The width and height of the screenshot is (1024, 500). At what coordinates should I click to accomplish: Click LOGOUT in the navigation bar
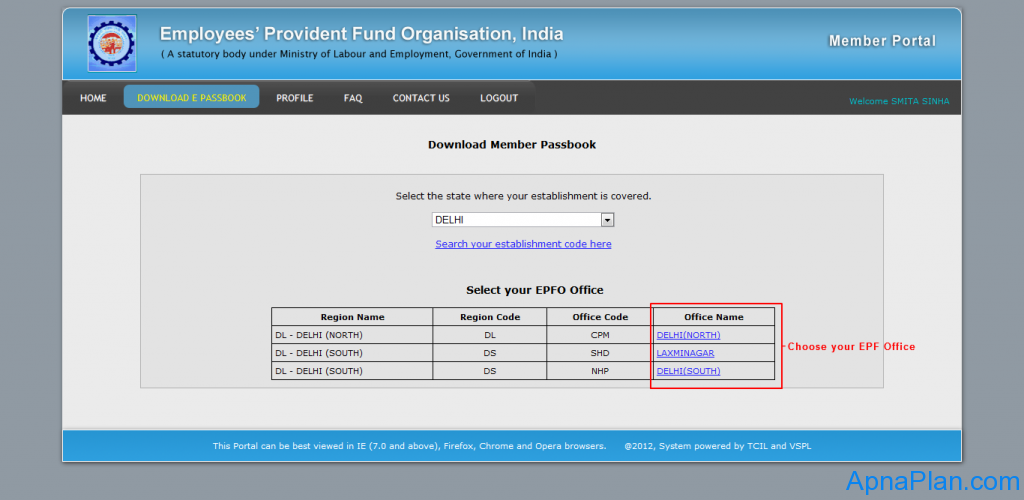(x=499, y=98)
